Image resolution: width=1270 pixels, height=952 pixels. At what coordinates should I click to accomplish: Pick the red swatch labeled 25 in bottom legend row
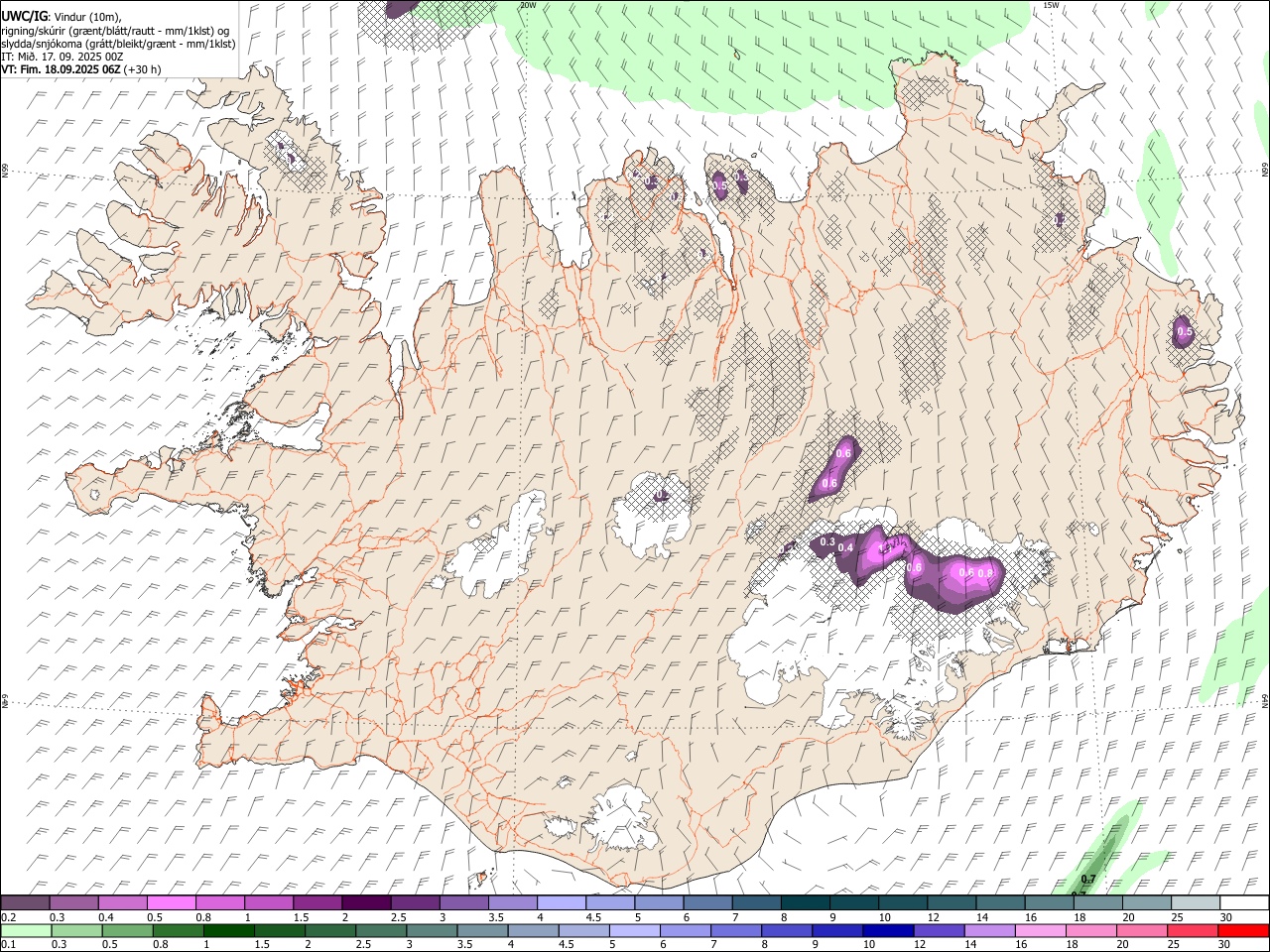coord(1192,930)
